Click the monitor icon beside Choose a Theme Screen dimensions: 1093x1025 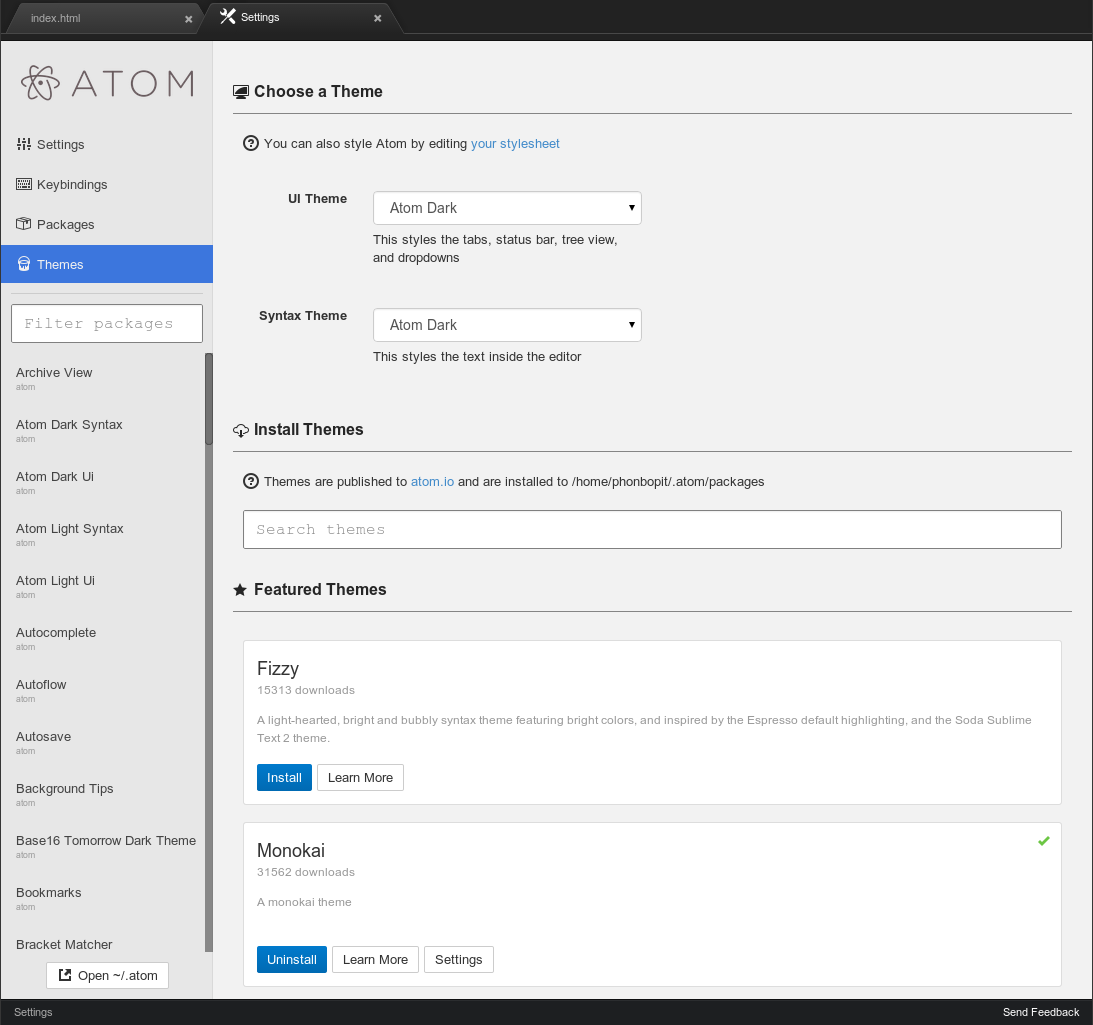tap(240, 92)
